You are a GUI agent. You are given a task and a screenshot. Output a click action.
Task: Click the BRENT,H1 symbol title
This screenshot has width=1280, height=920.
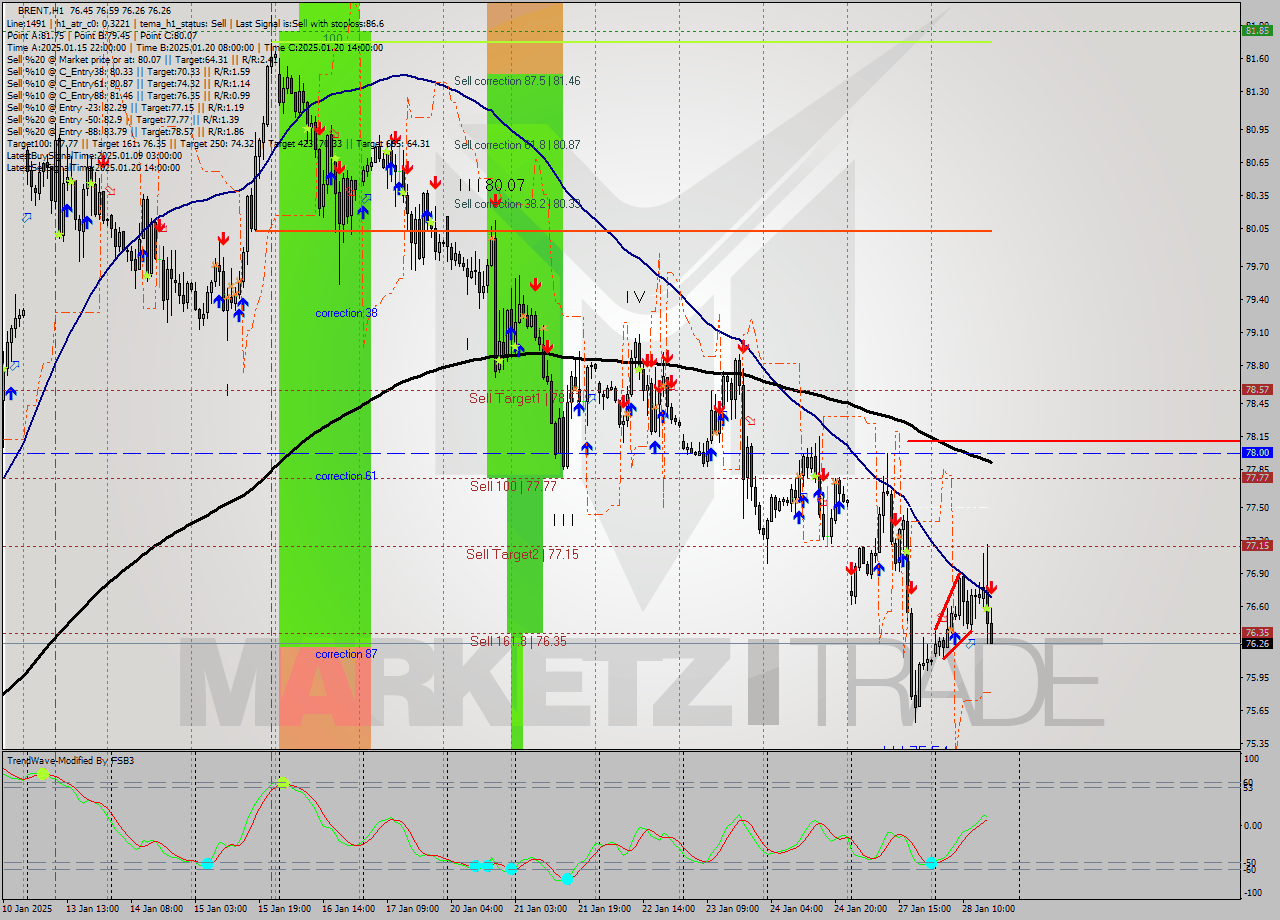pyautogui.click(x=43, y=11)
